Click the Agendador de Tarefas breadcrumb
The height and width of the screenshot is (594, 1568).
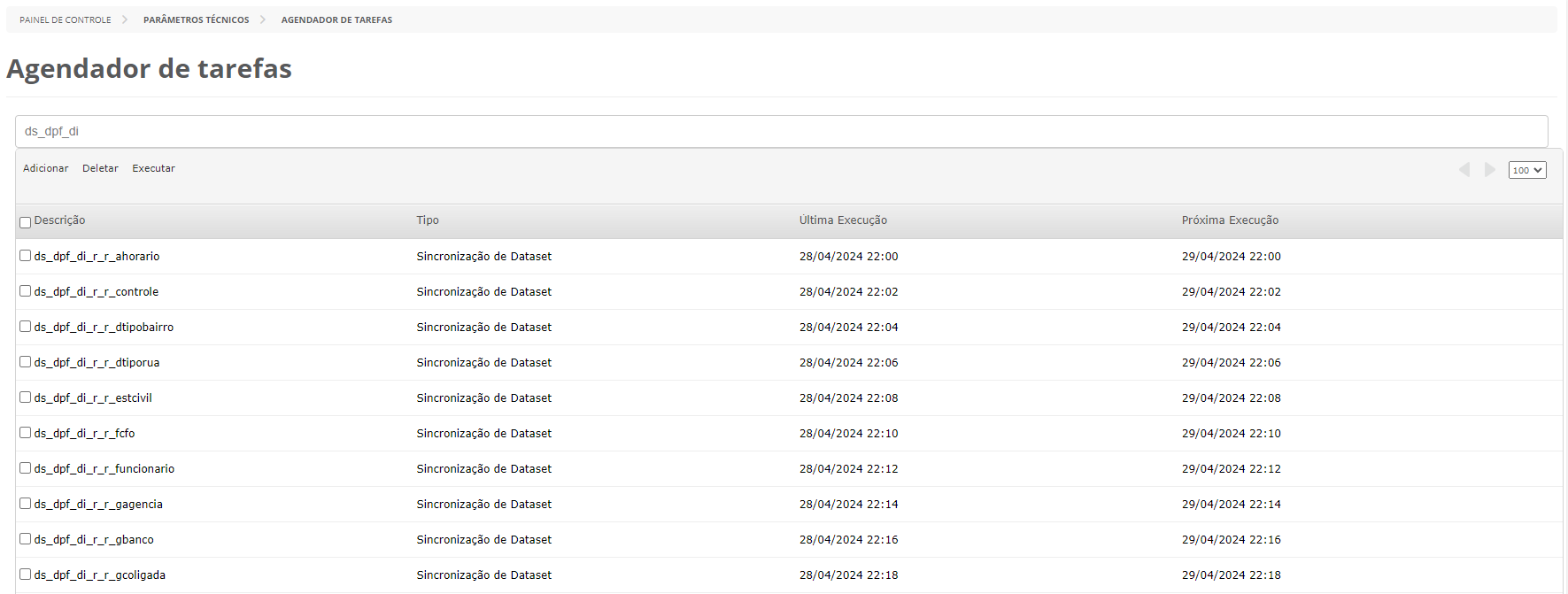(x=336, y=19)
